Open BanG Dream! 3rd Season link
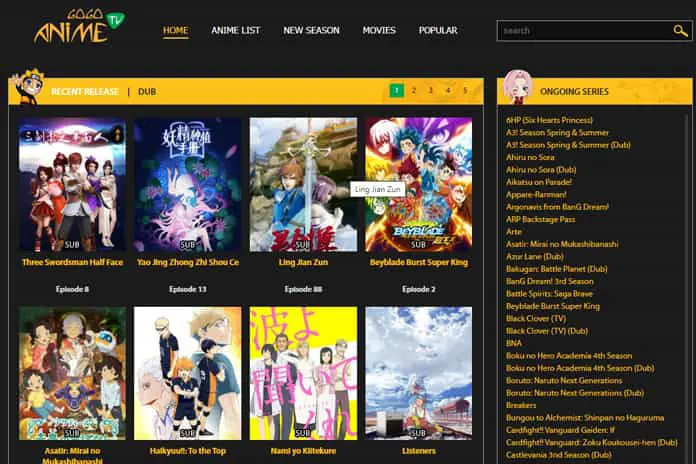The width and height of the screenshot is (696, 464). 550,282
